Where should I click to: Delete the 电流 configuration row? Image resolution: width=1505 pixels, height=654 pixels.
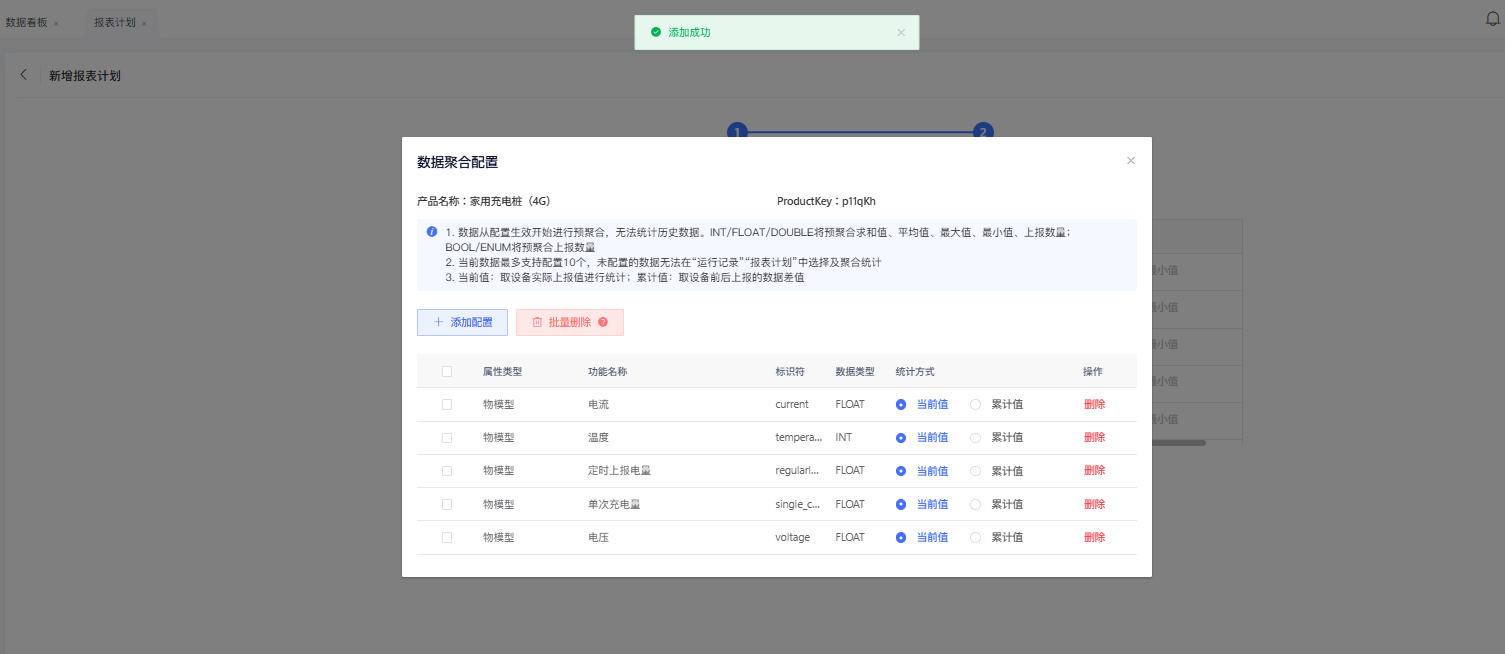(1094, 404)
